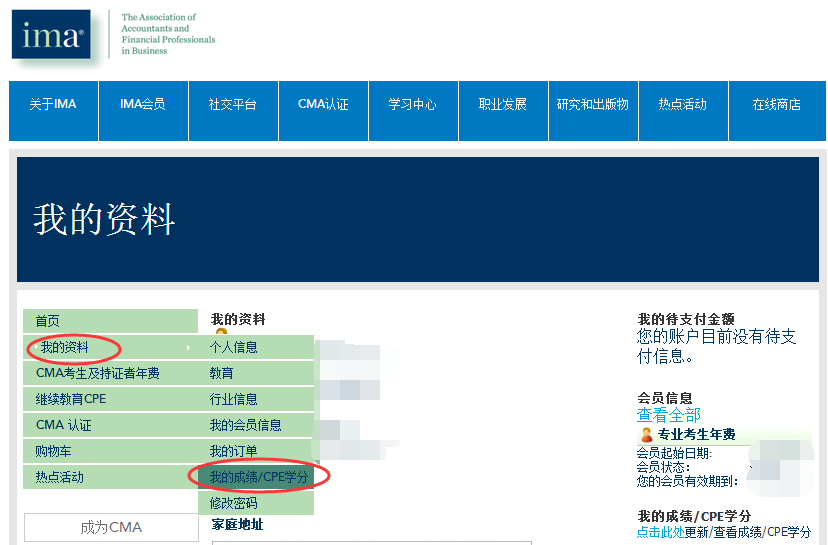The height and width of the screenshot is (545, 828).
Task: Choose 修改密码 from the submenu
Action: [x=256, y=503]
